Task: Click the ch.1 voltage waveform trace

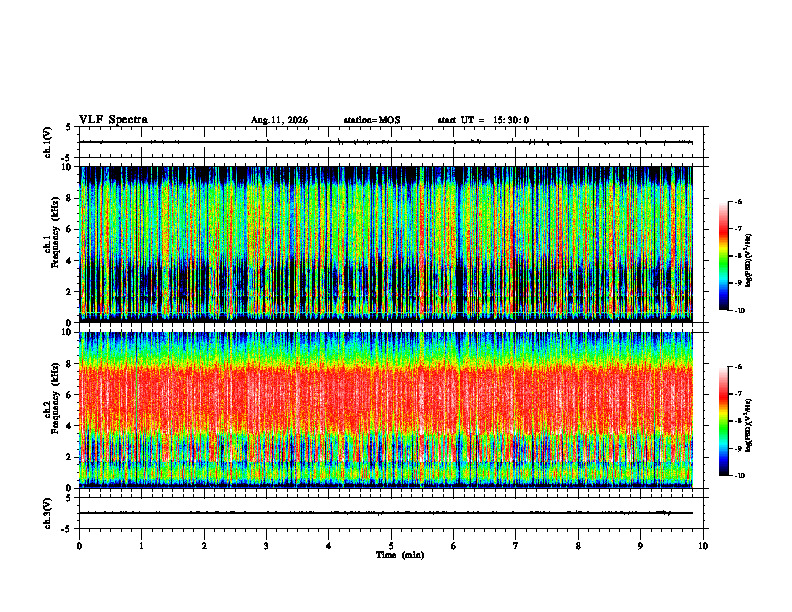Action: [386, 142]
